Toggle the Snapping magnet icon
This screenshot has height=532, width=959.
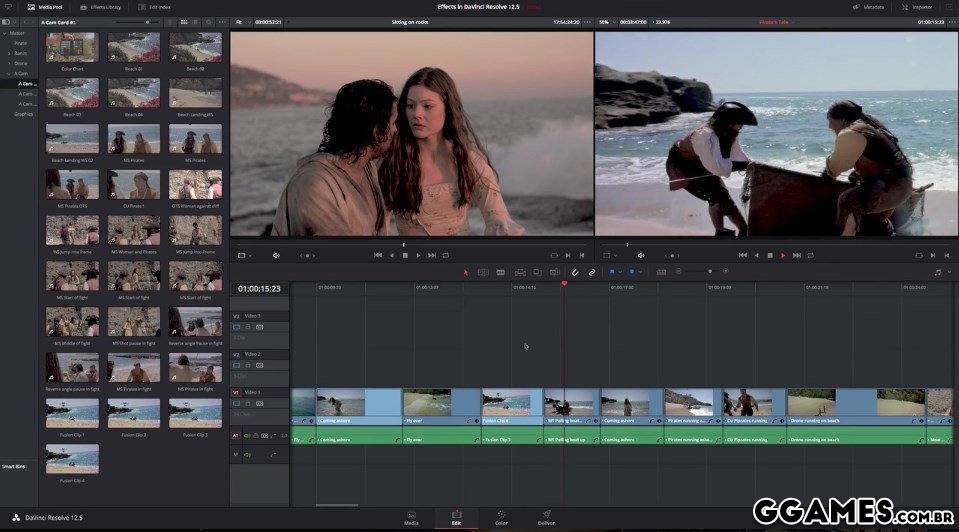click(575, 272)
